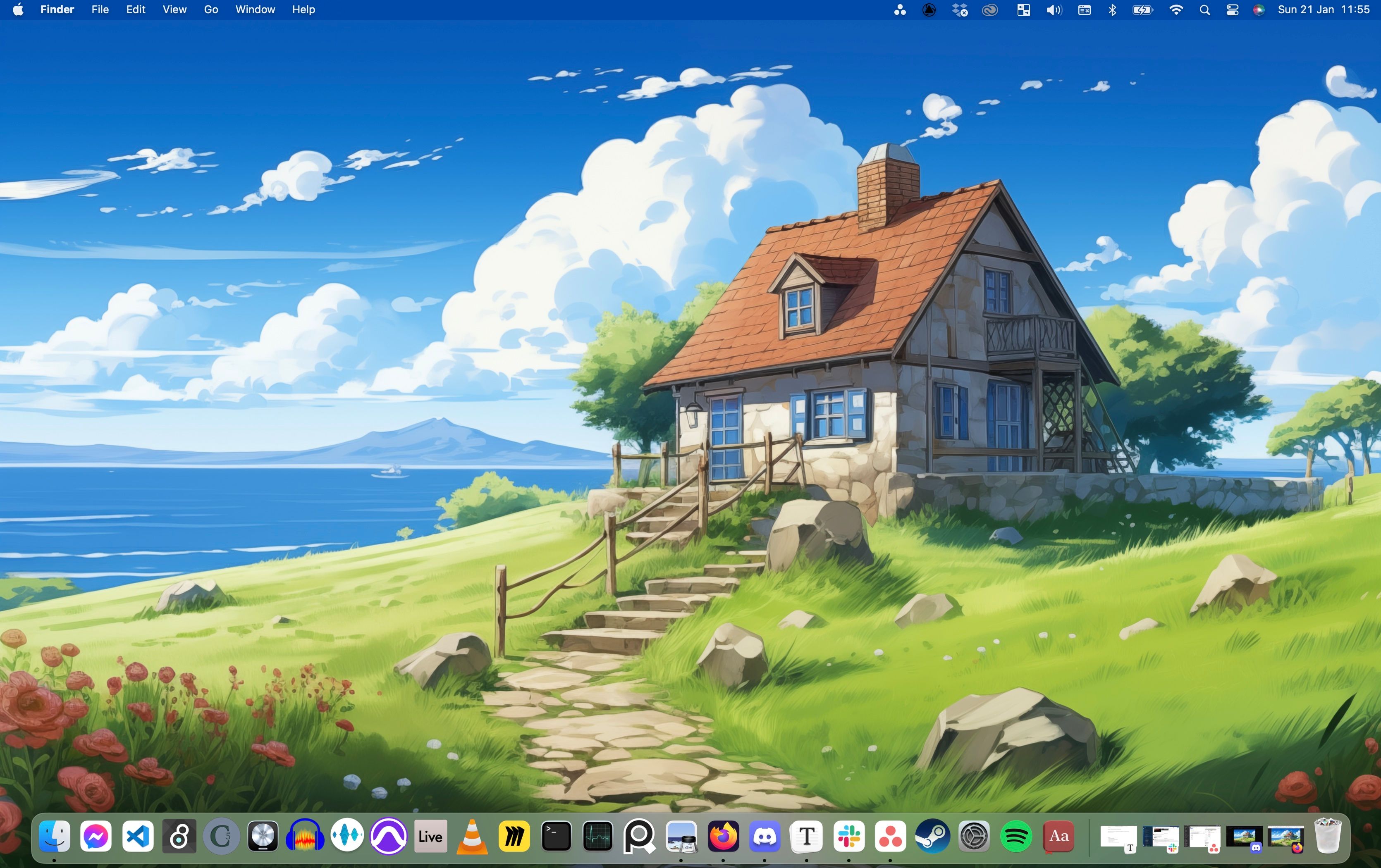Open the Window menu

point(255,9)
